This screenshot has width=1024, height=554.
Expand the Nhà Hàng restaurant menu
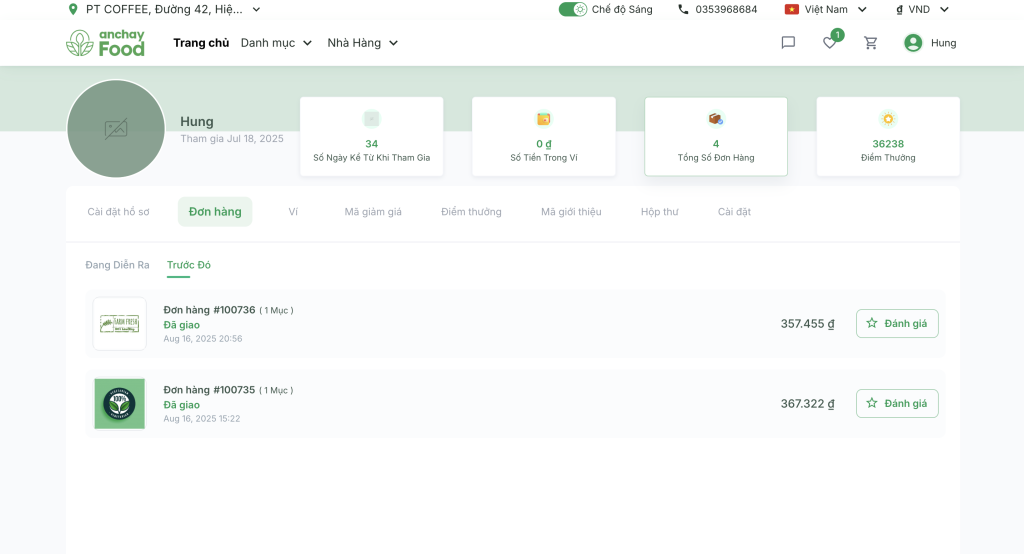click(362, 43)
